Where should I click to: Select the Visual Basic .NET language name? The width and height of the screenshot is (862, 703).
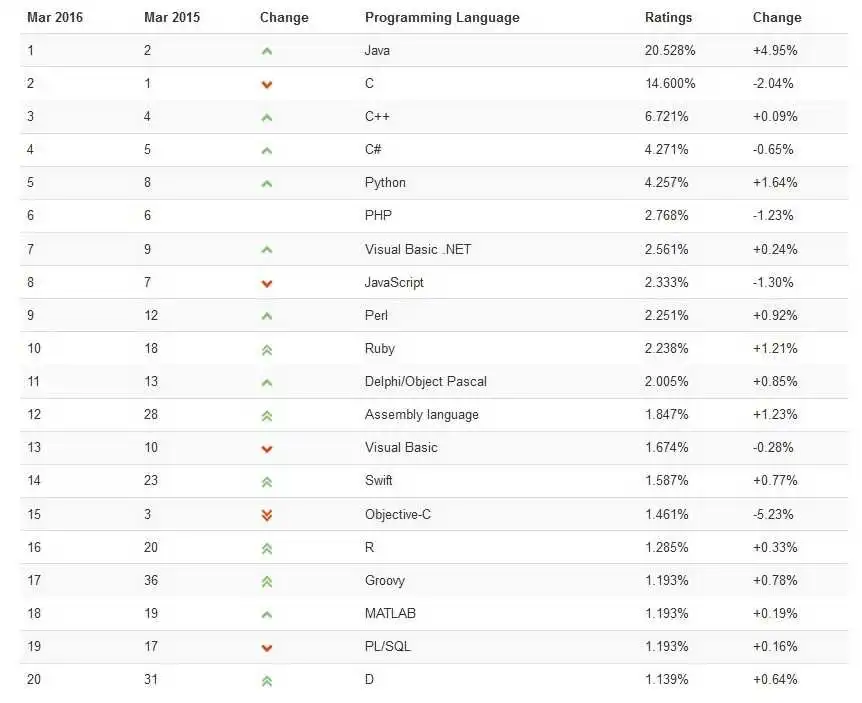click(x=418, y=250)
